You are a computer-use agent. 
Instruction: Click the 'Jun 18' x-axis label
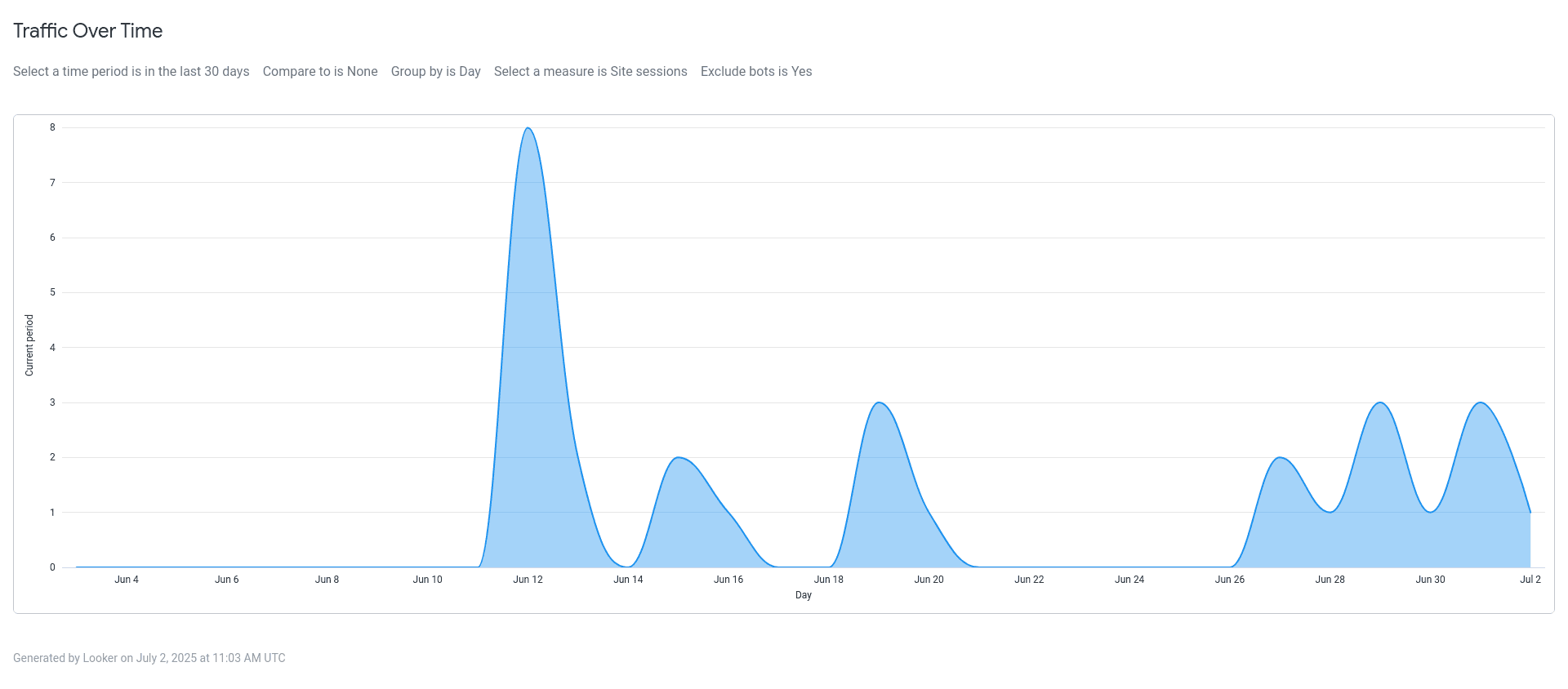click(829, 580)
